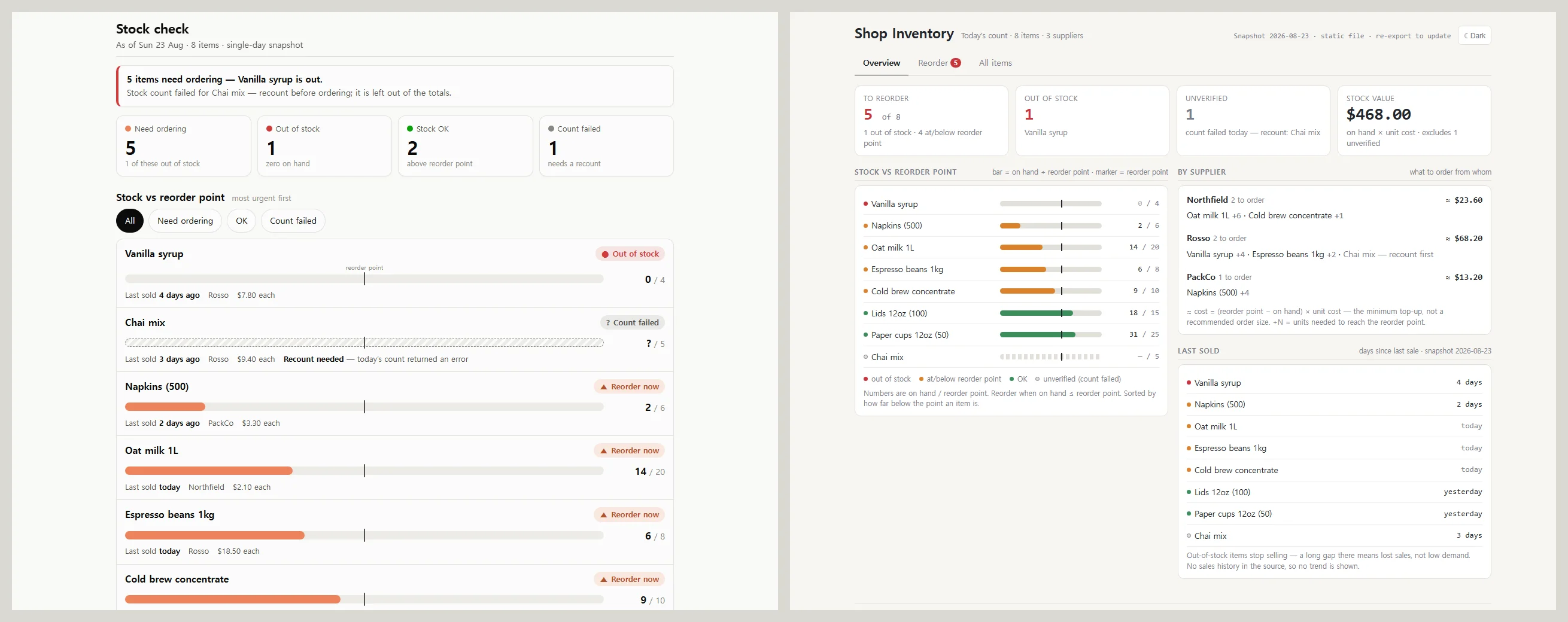Image resolution: width=1568 pixels, height=622 pixels.
Task: Click the PackCo cost ≈ $13.20
Action: point(1464,278)
